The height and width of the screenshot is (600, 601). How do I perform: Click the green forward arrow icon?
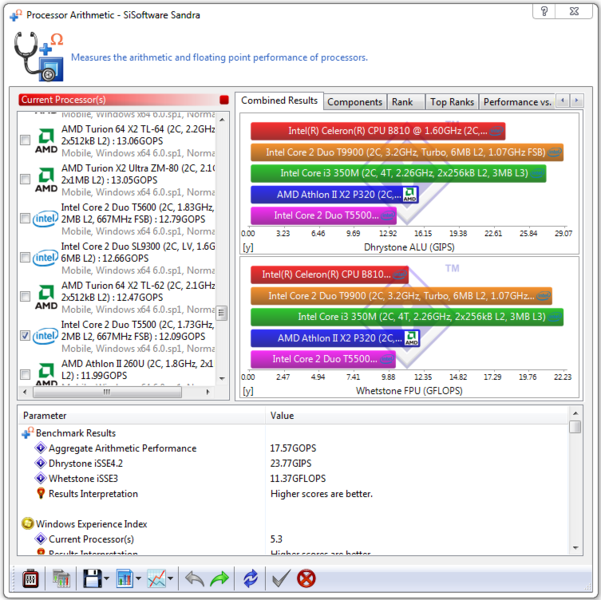pos(220,579)
